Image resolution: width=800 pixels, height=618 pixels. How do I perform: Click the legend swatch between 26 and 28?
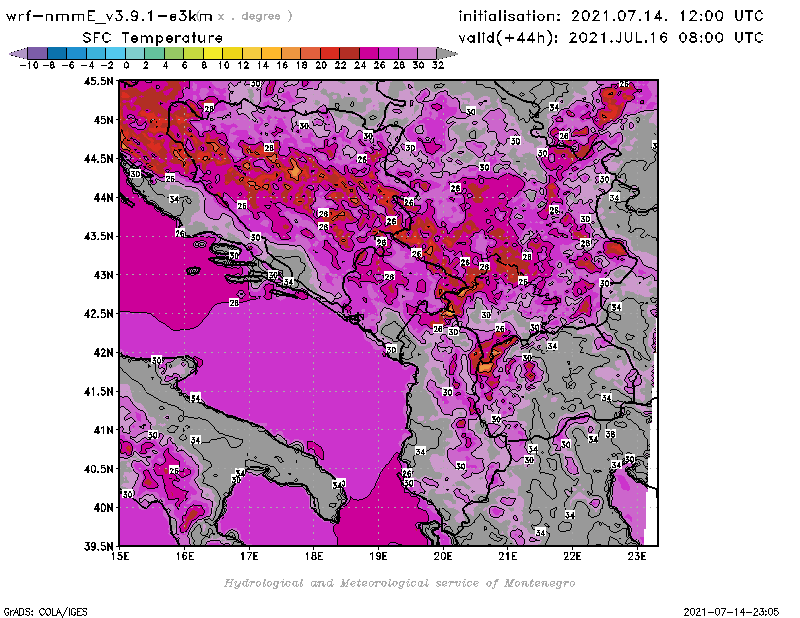coord(388,53)
